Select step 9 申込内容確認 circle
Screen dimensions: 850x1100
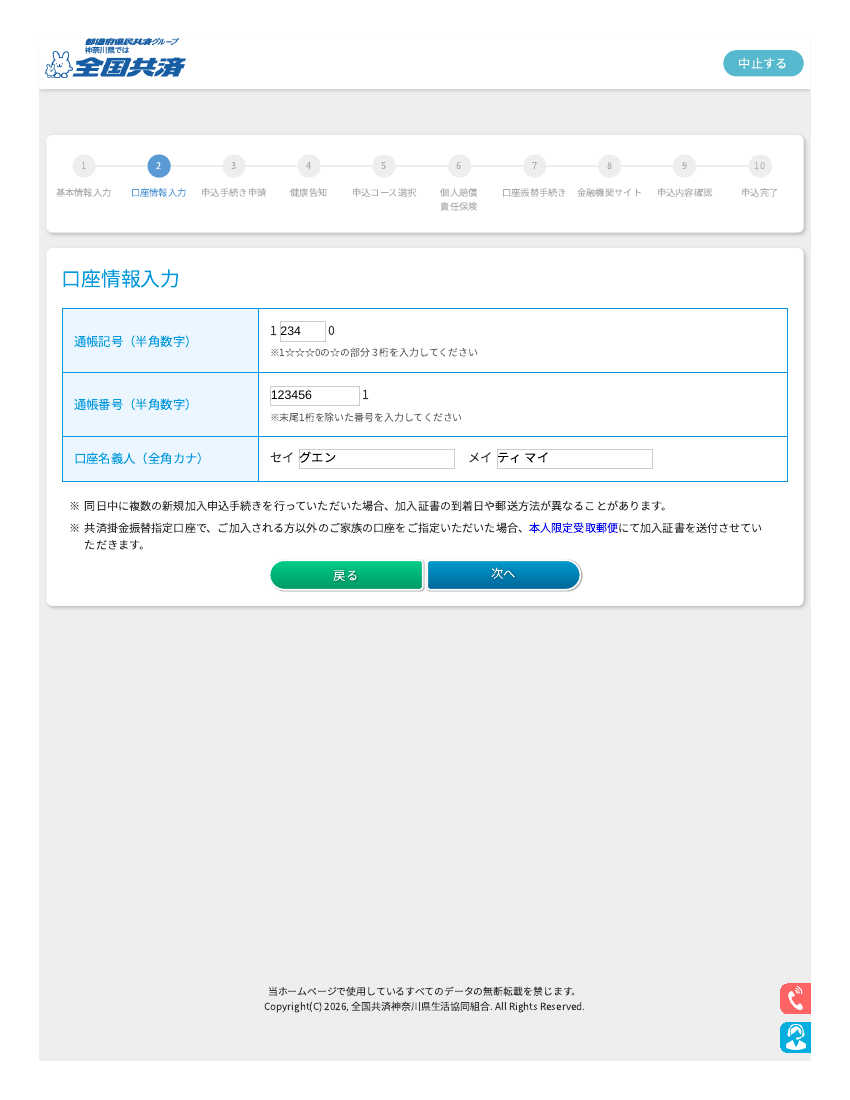tap(684, 166)
